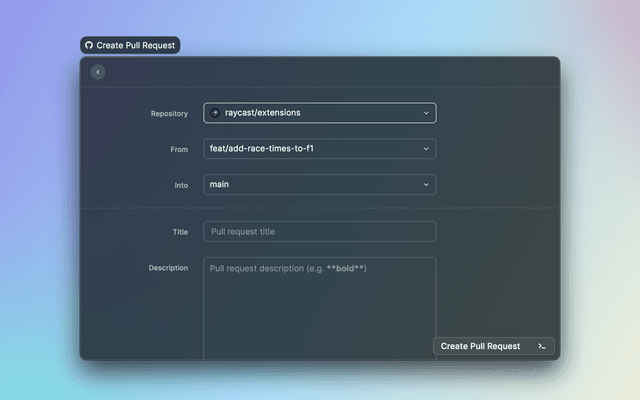Click the Description field label
This screenshot has width=640, height=400.
coord(168,268)
